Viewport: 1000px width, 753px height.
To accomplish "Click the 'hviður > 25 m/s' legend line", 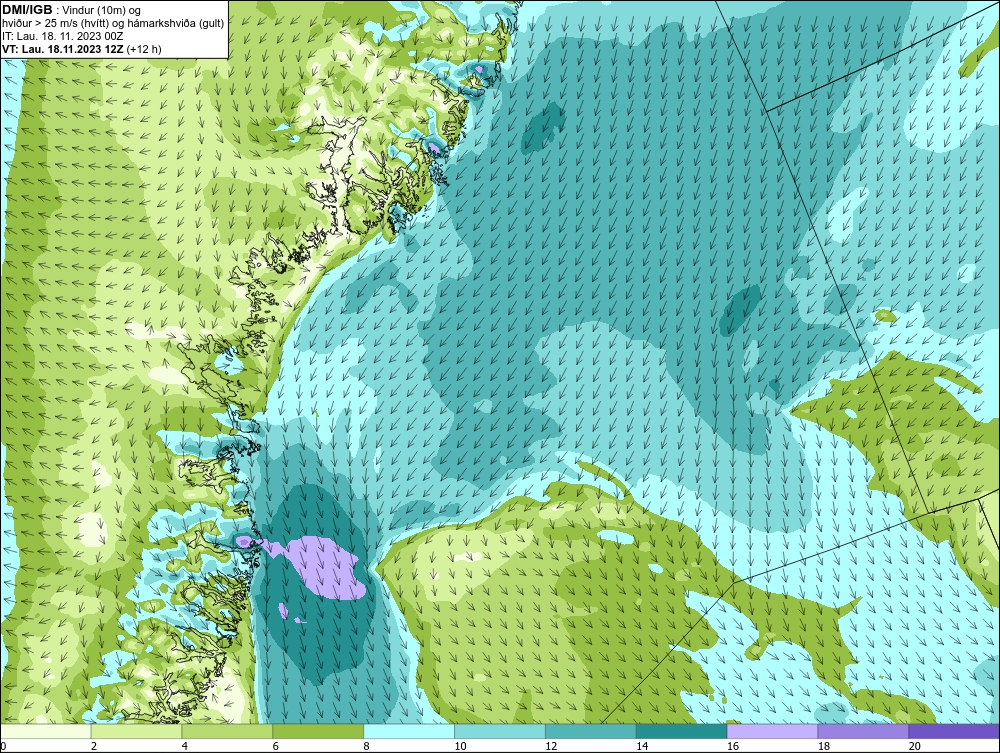I will (x=113, y=24).
